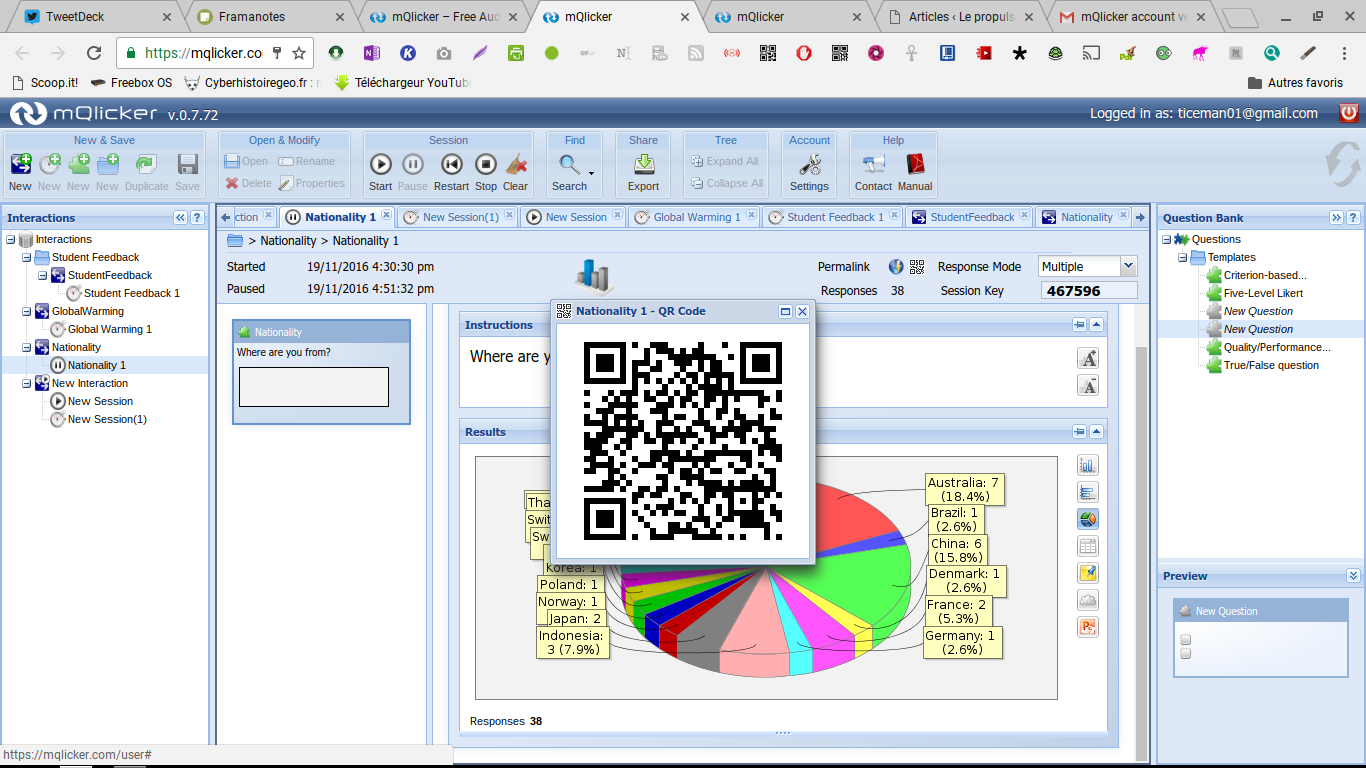Select Student Feedback 1 session in the tree
The image size is (1366, 768).
pos(132,293)
